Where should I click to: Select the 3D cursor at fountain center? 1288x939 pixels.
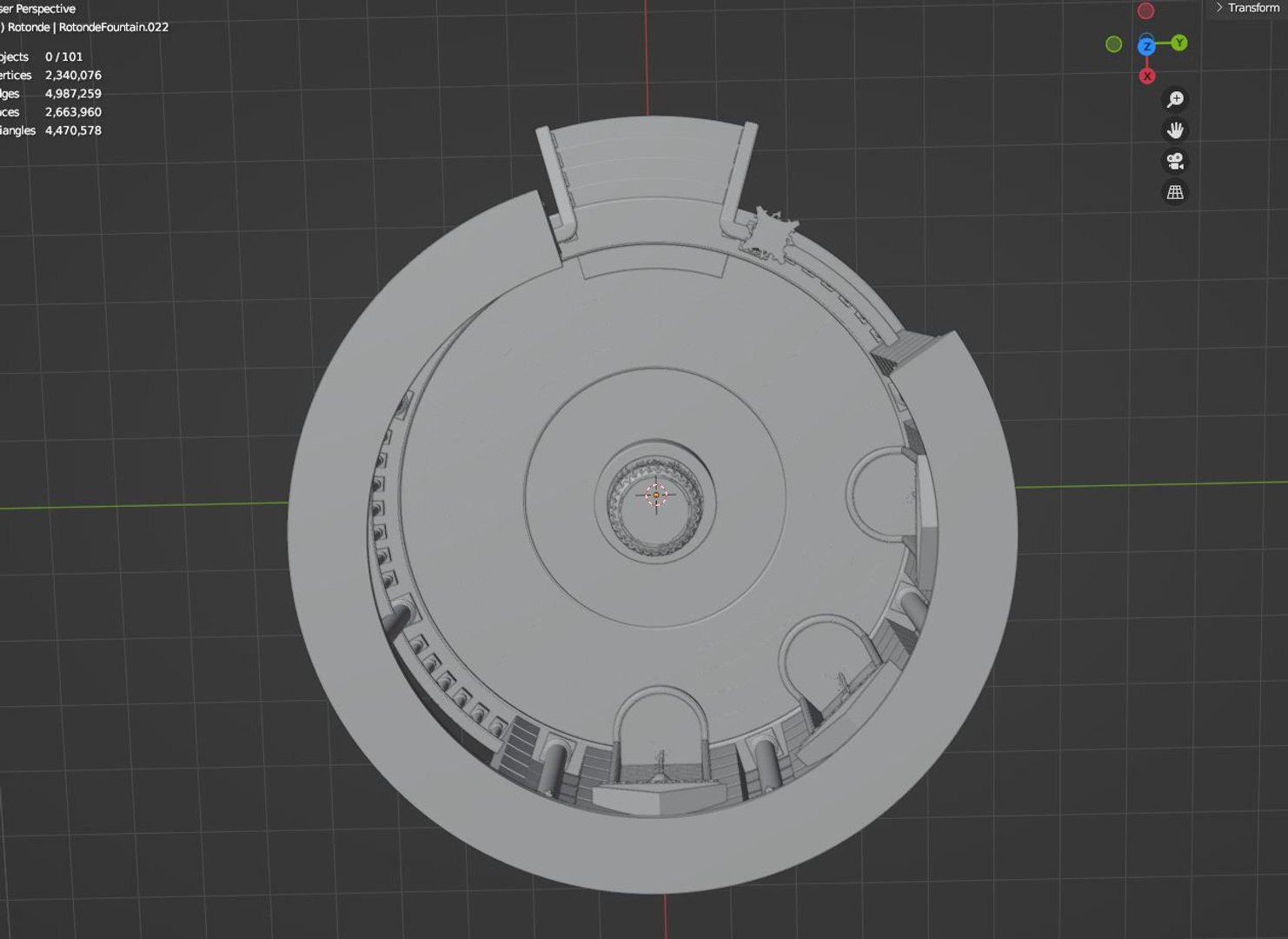656,495
